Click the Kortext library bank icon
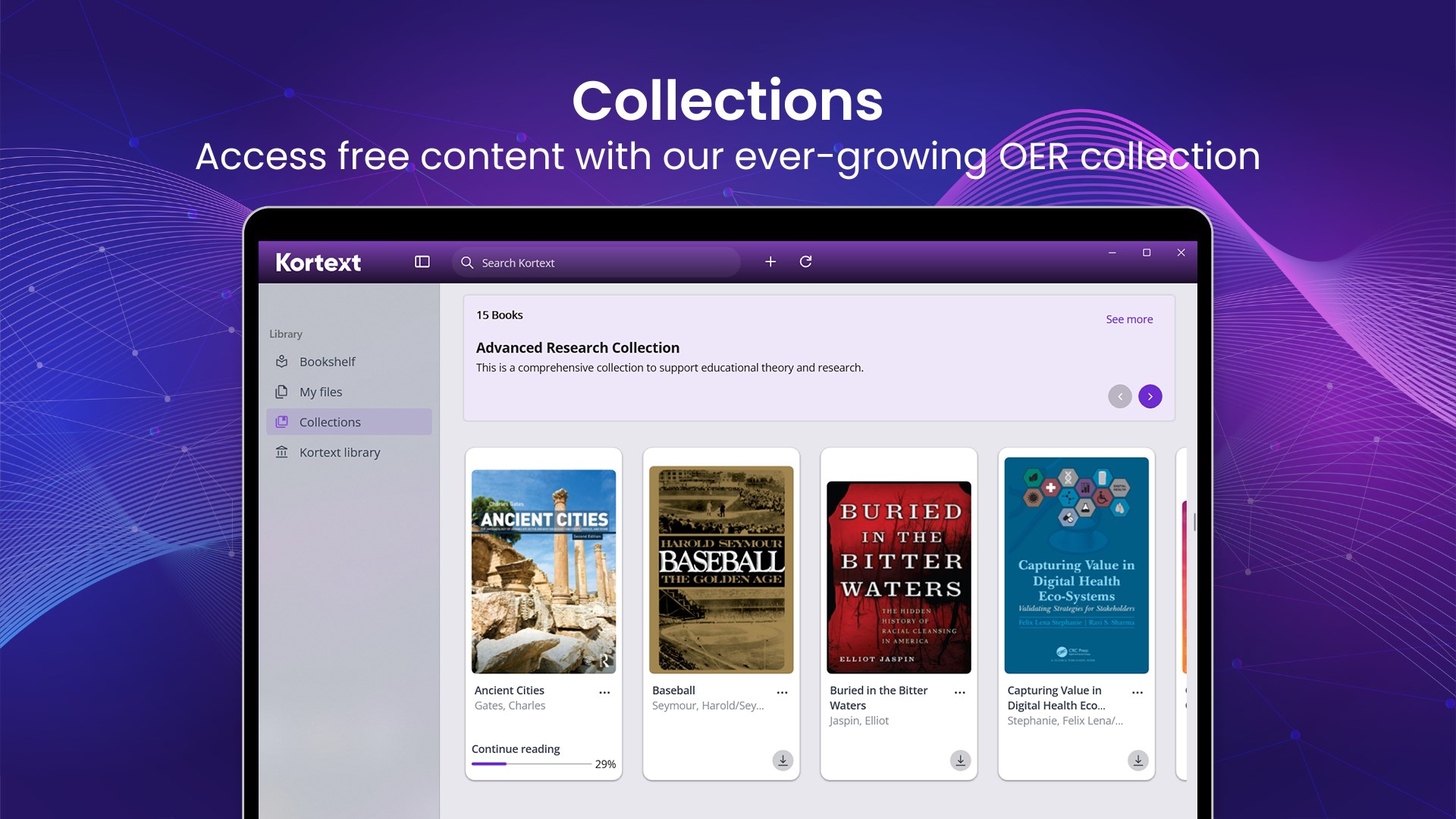The width and height of the screenshot is (1456, 819). click(281, 452)
